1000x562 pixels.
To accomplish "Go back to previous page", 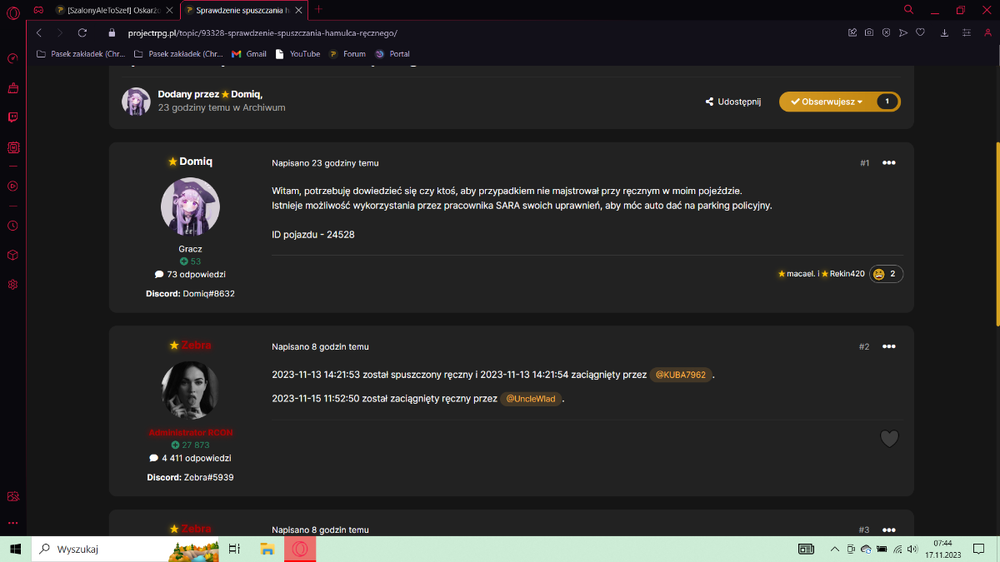I will tap(39, 33).
